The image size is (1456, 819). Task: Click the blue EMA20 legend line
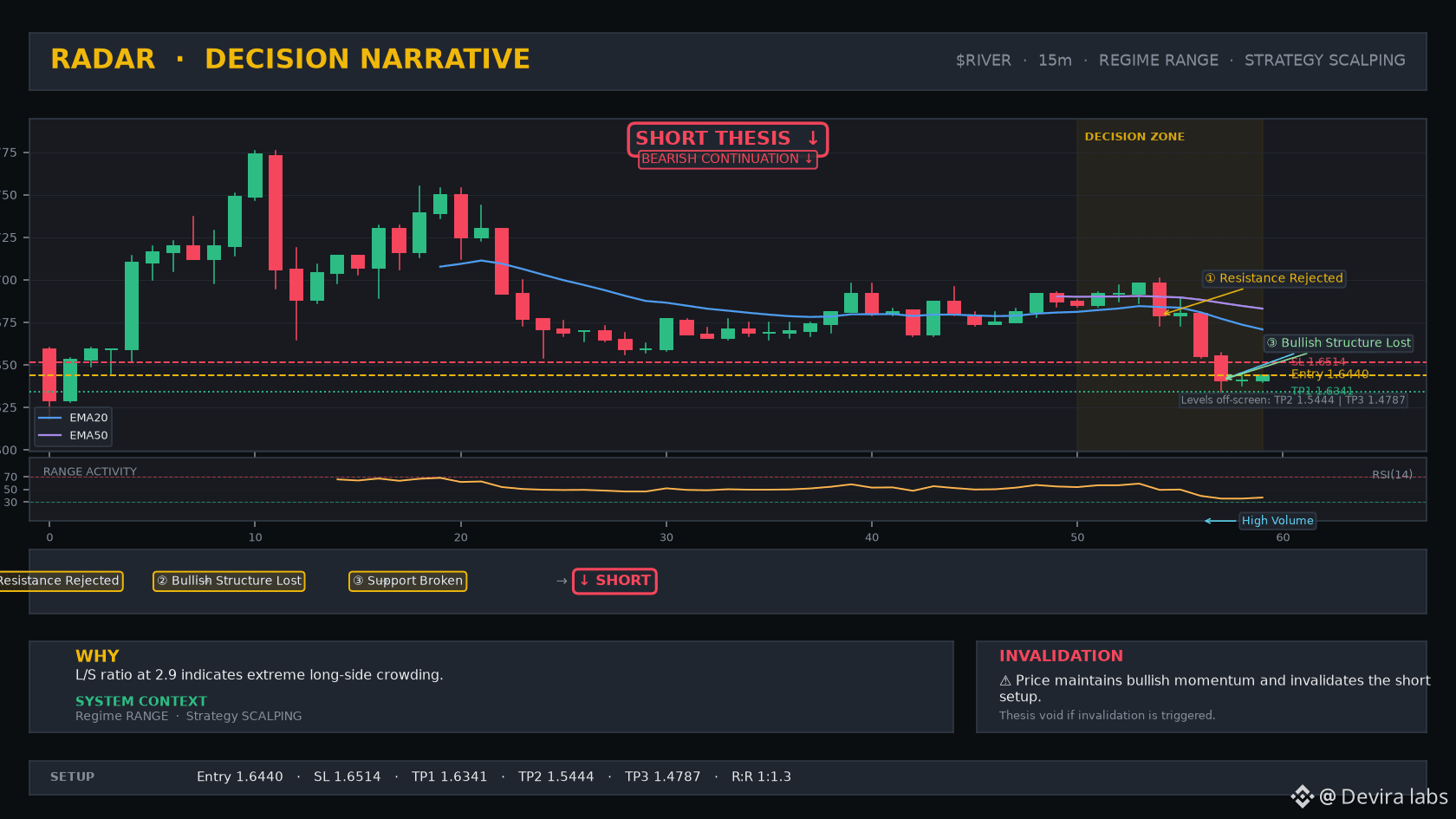pos(50,418)
